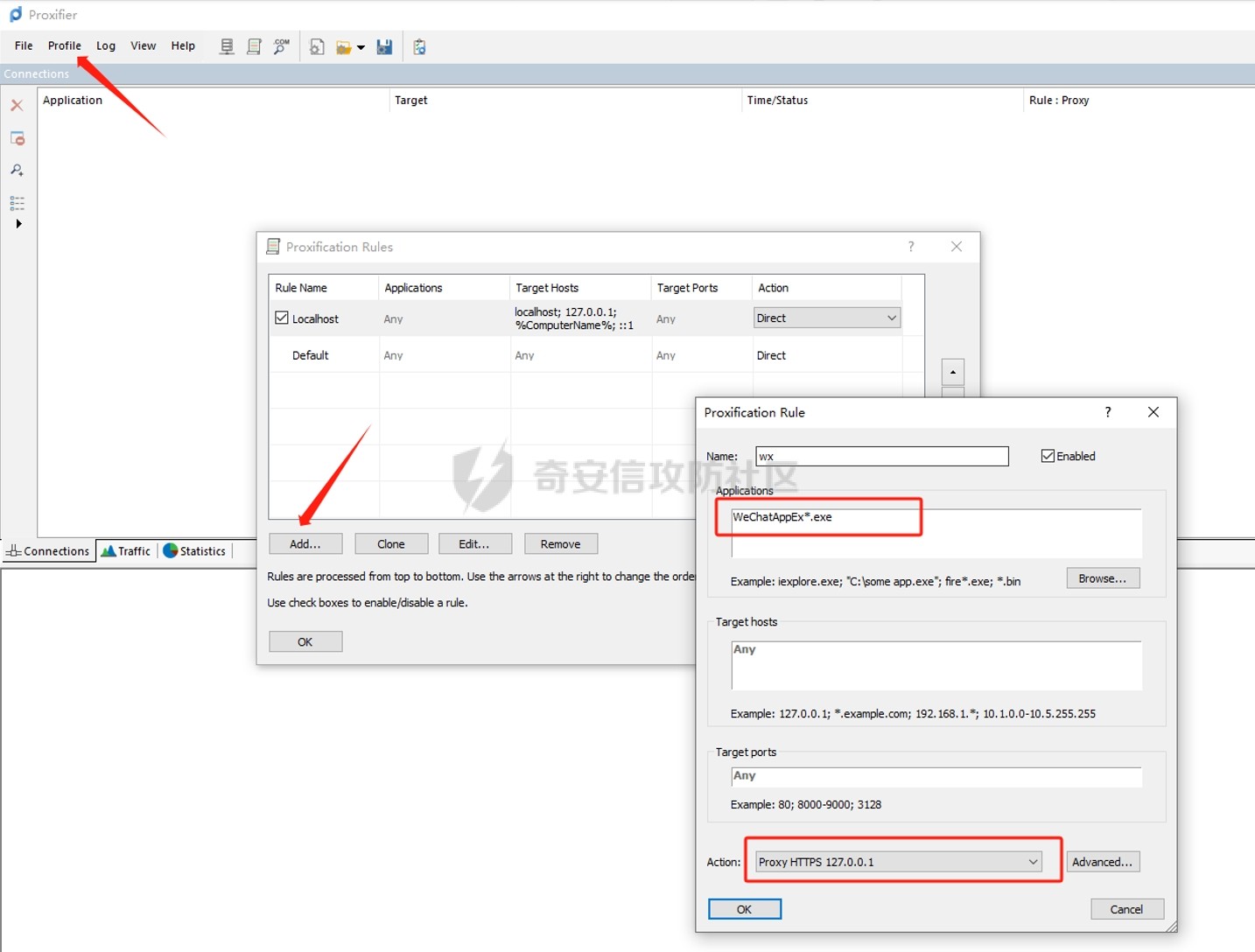
Task: Click the clipboard icon at toolbar end
Action: tap(419, 47)
